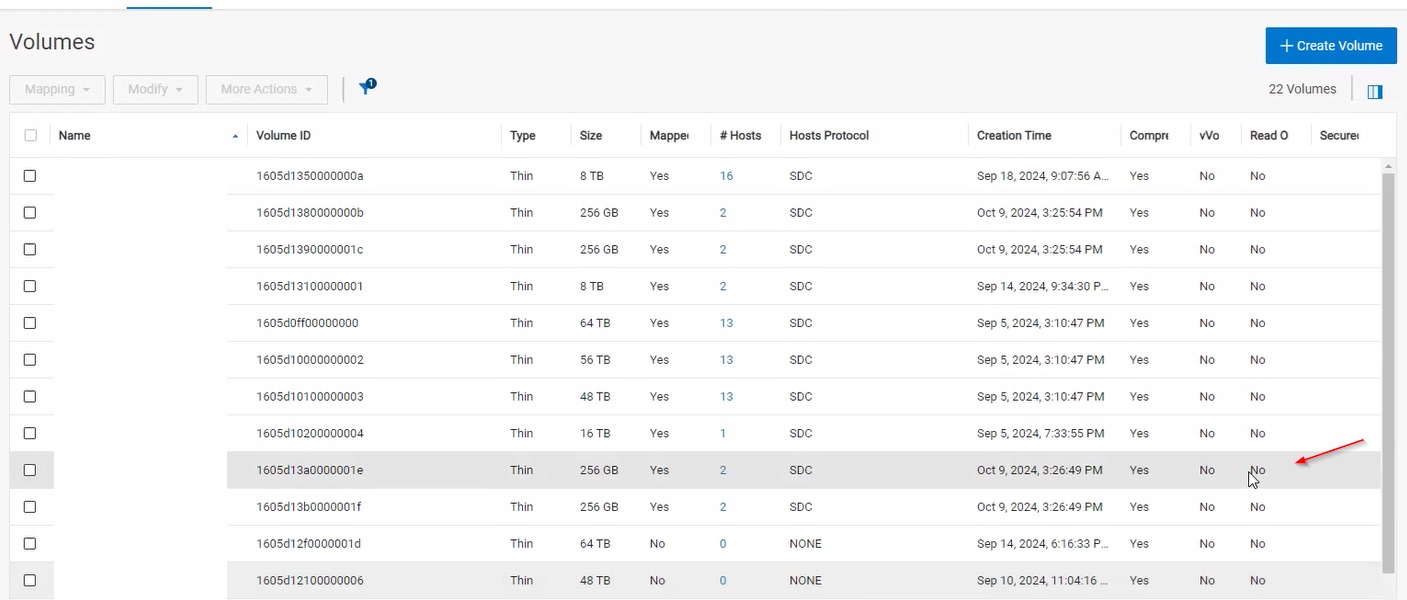Click the 0 hosts link for 1605d12100000006
The width and height of the screenshot is (1407, 600).
[x=723, y=581]
